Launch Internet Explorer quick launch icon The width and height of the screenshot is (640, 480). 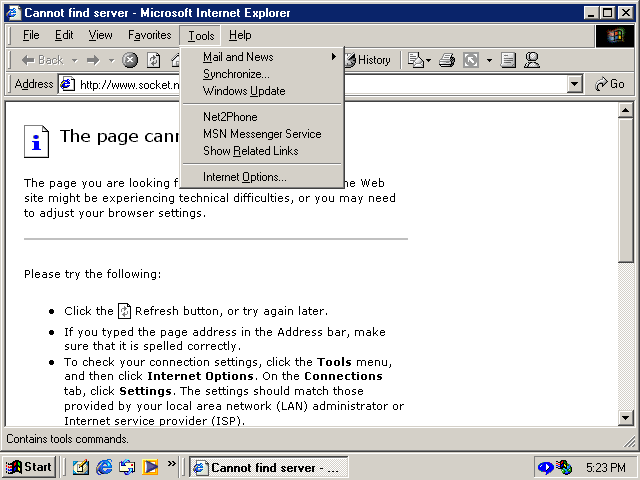(x=104, y=467)
